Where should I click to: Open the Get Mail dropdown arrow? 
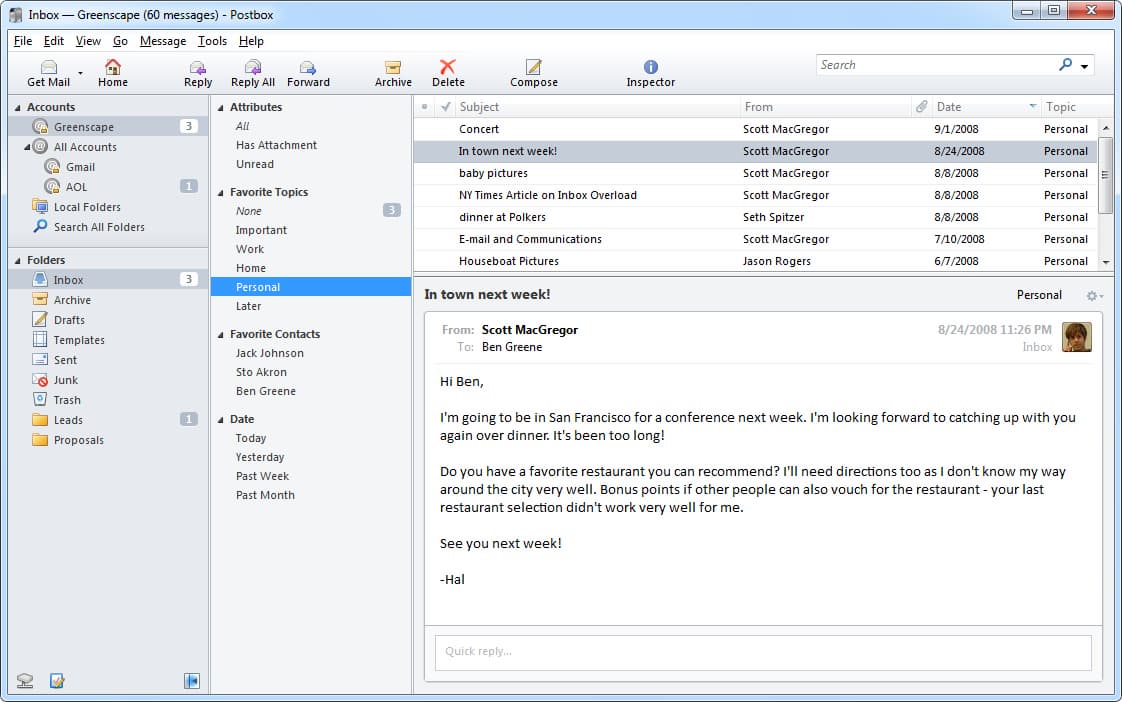tap(80, 73)
